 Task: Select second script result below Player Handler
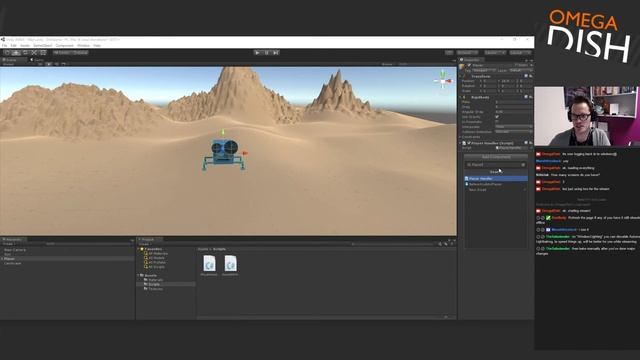(x=496, y=184)
